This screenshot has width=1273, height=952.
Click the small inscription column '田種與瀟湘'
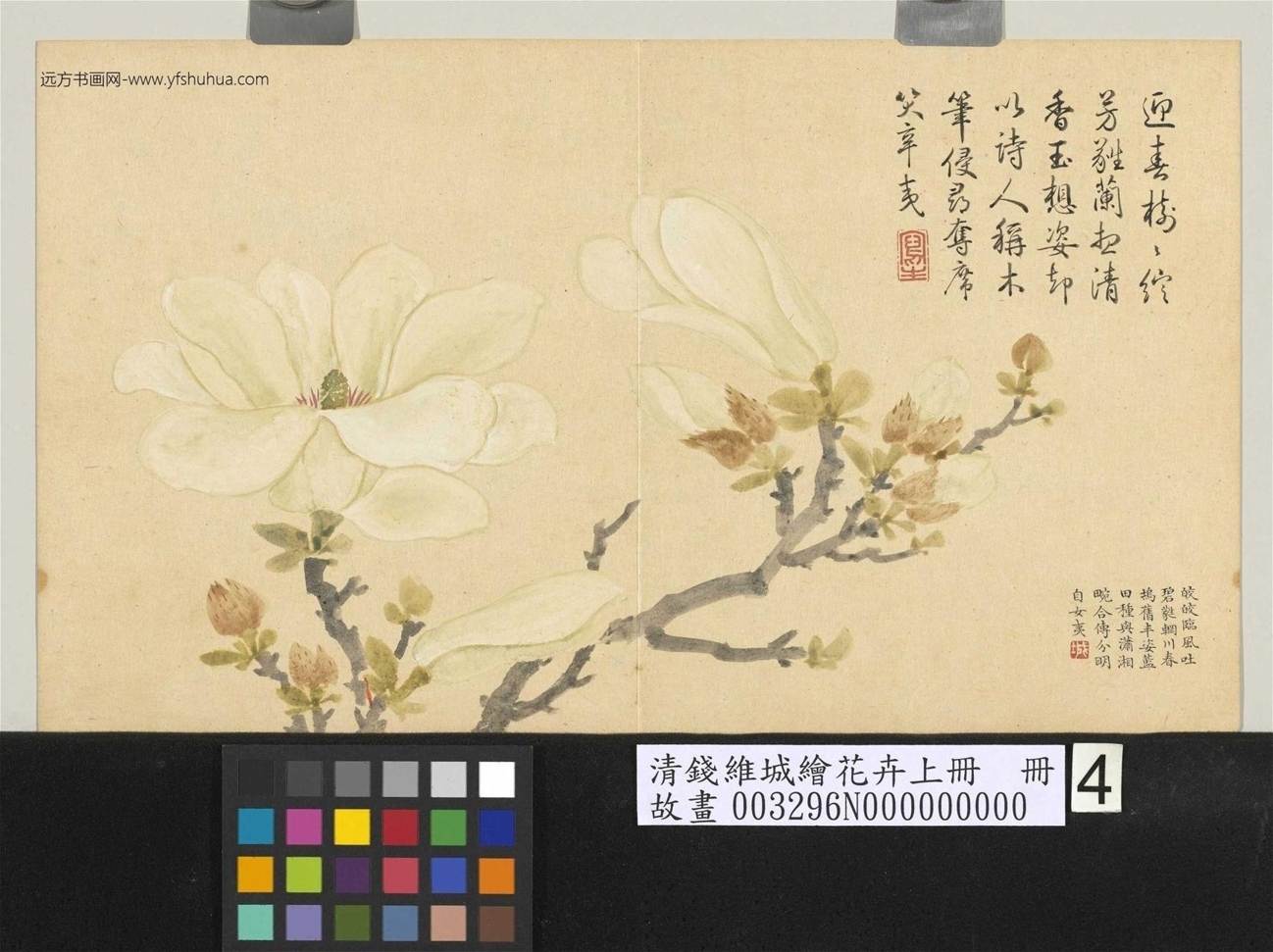coord(1125,629)
